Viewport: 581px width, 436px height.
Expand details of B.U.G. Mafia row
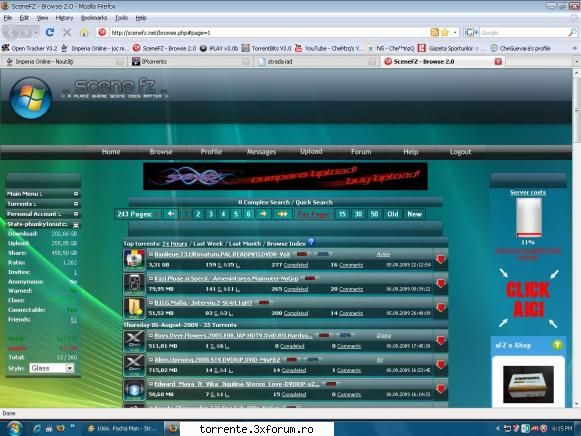[x=151, y=303]
